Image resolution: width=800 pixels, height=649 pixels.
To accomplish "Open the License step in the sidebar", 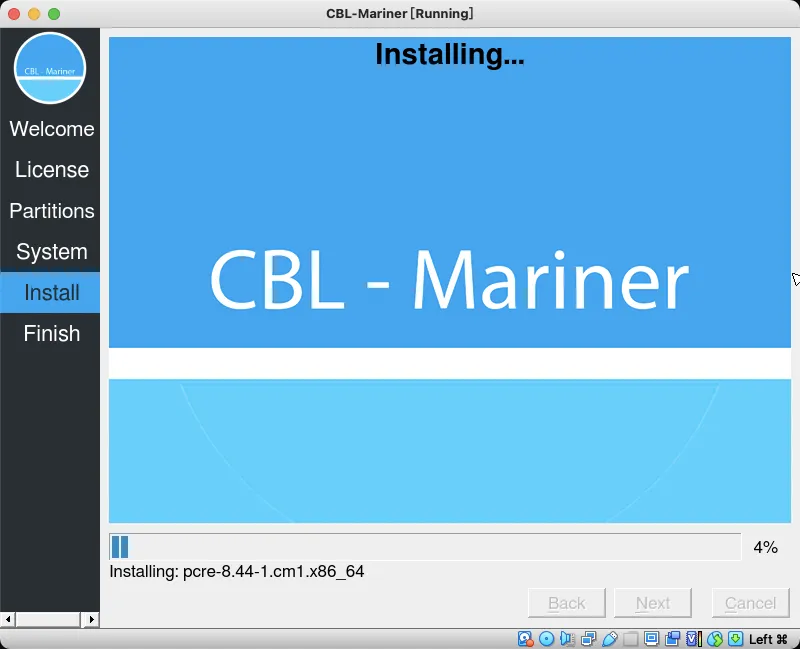I will 51,170.
